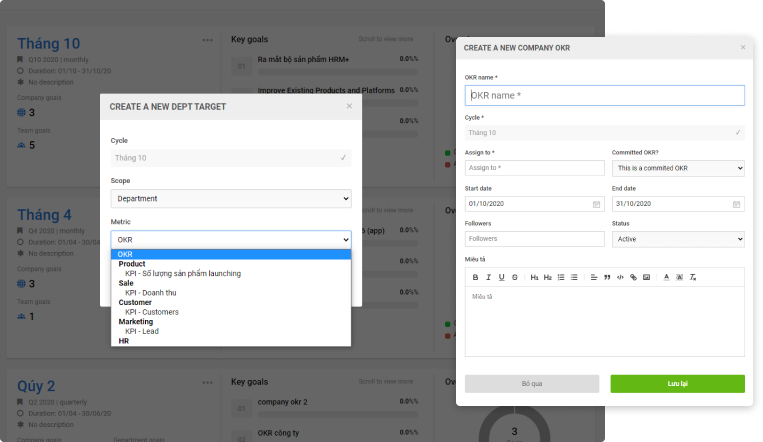763x442 pixels.
Task: Apply italic formatting in description editor
Action: 488,276
